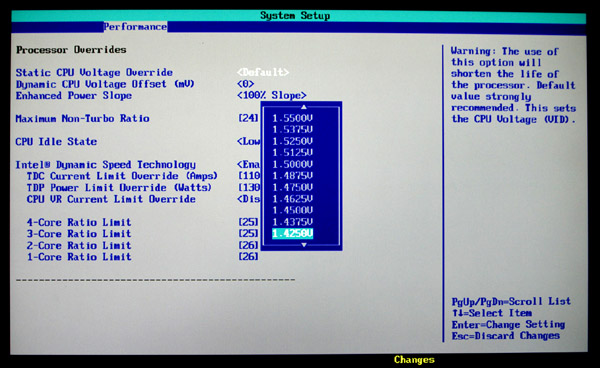Click Processor Overrides heading
The height and width of the screenshot is (368, 600).
coord(71,50)
